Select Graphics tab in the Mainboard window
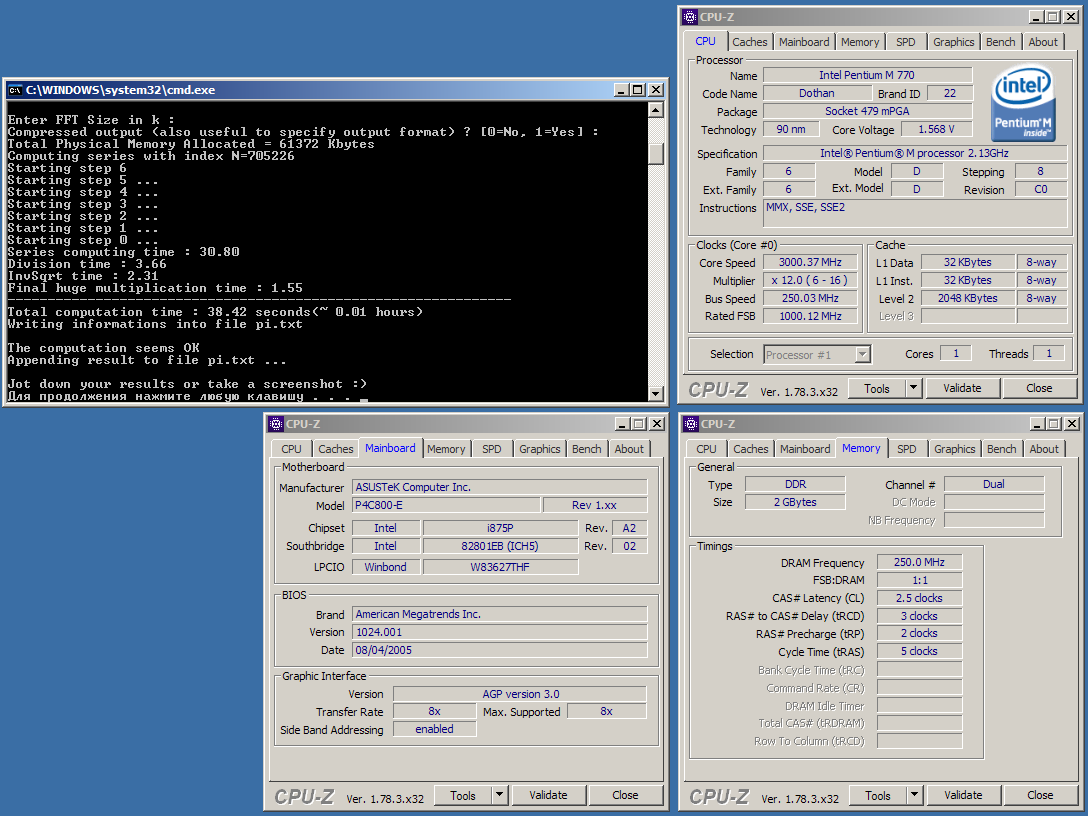Viewport: 1088px width, 816px height. pos(540,449)
